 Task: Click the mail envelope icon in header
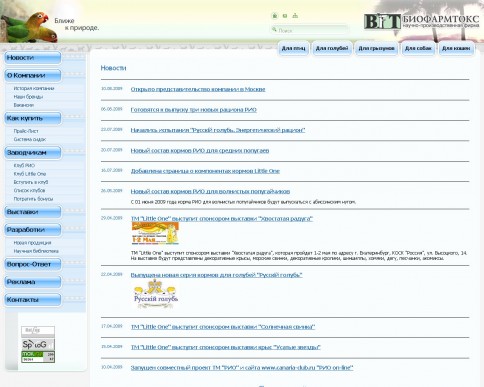(285, 16)
